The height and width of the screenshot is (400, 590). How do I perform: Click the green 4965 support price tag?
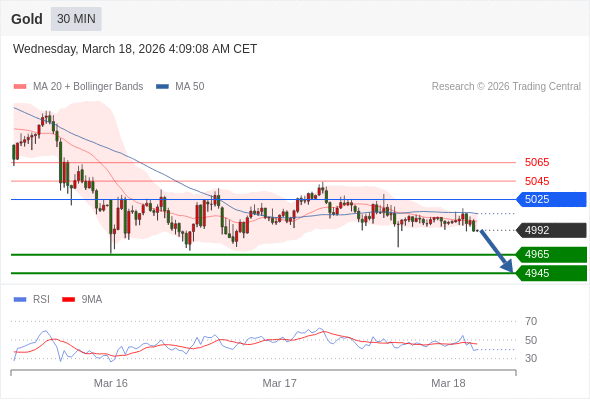pyautogui.click(x=551, y=254)
